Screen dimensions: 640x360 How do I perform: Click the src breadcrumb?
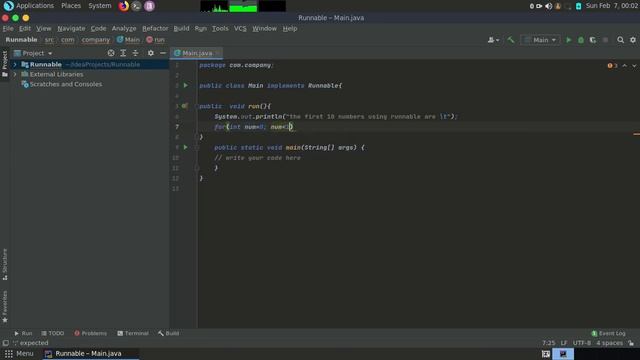(49, 40)
